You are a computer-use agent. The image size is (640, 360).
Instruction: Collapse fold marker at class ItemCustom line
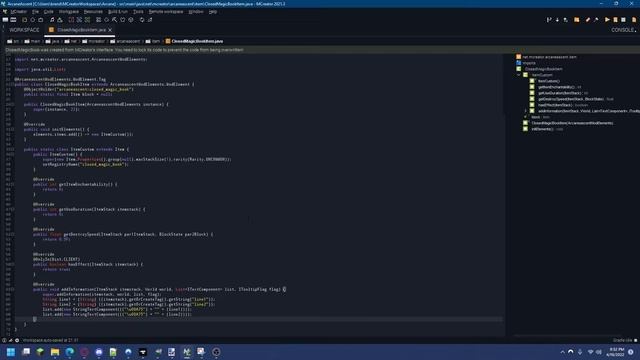click(13, 149)
